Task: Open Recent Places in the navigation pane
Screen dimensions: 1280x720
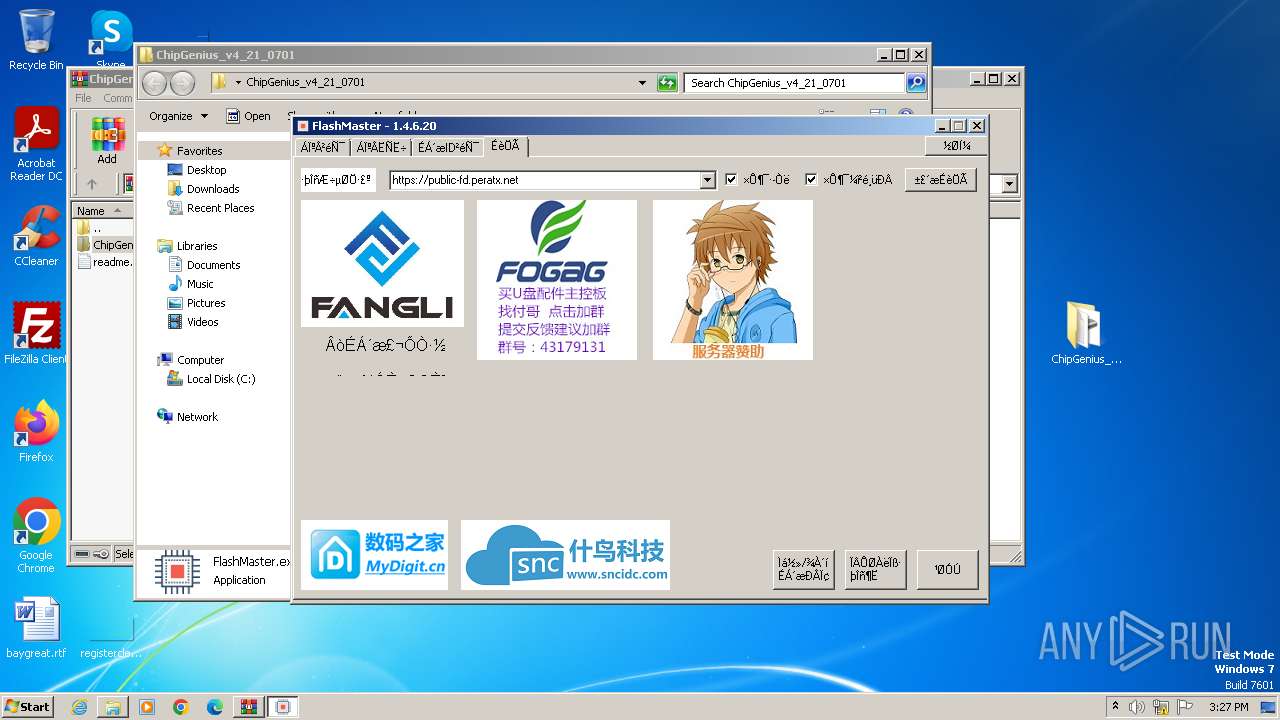Action: click(220, 208)
